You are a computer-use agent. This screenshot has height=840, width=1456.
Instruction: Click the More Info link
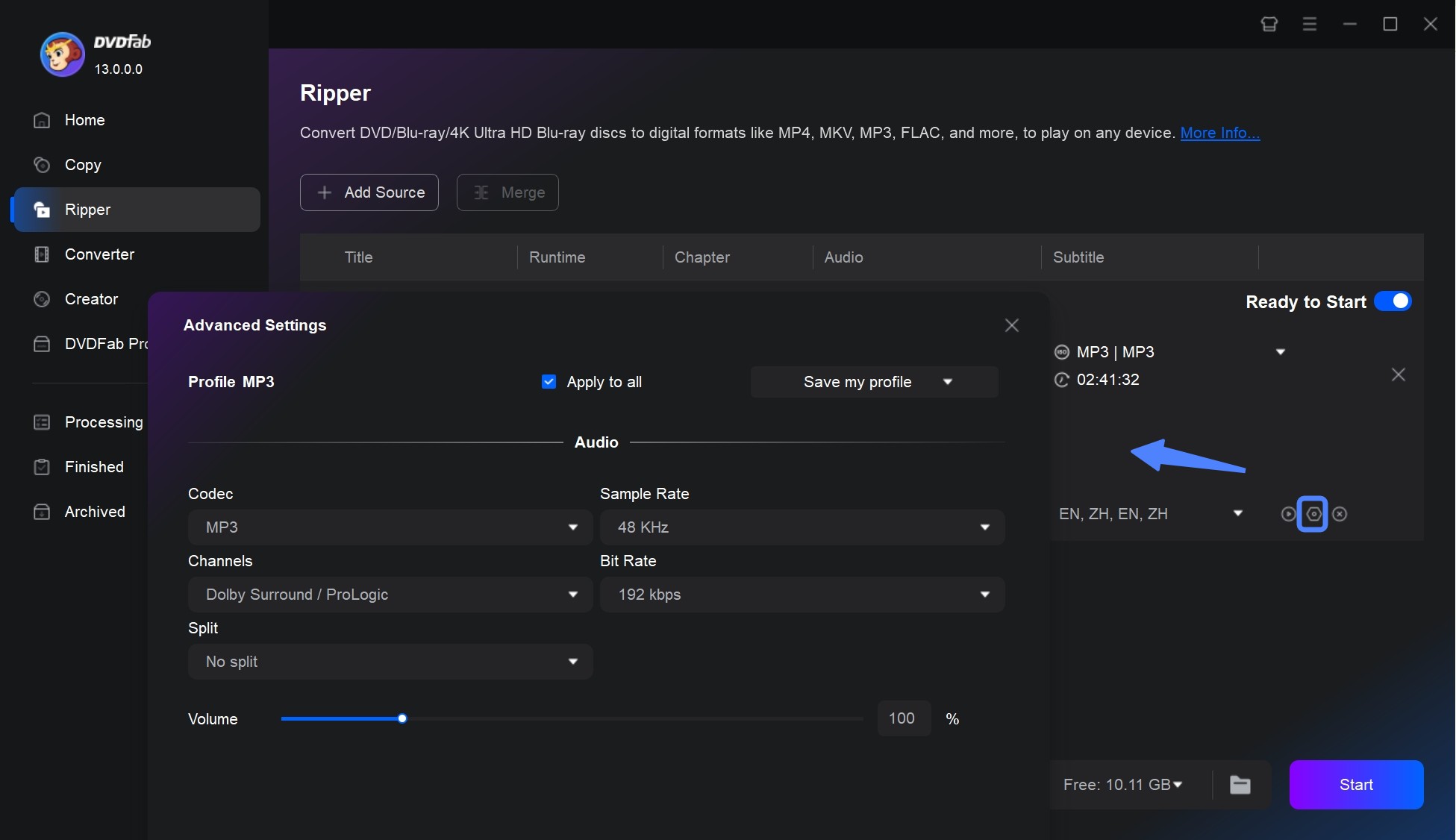1220,133
